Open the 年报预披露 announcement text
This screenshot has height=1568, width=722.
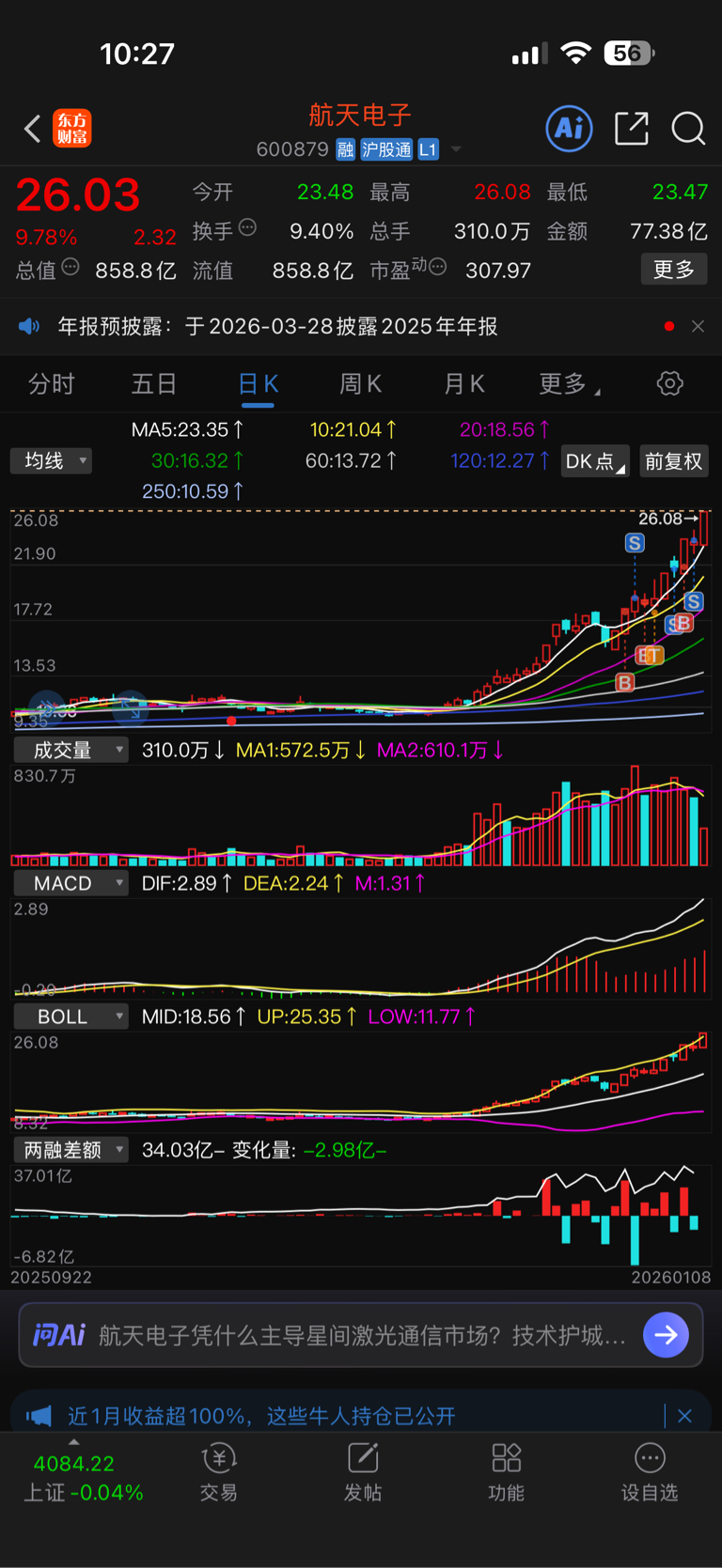[277, 326]
